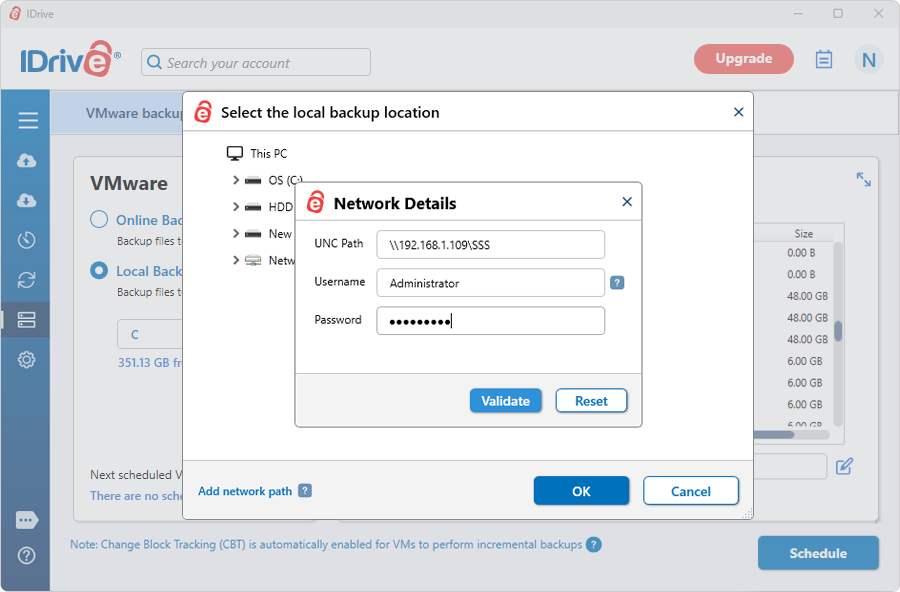Open the cloud download Restore section
The image size is (900, 592).
click(27, 200)
